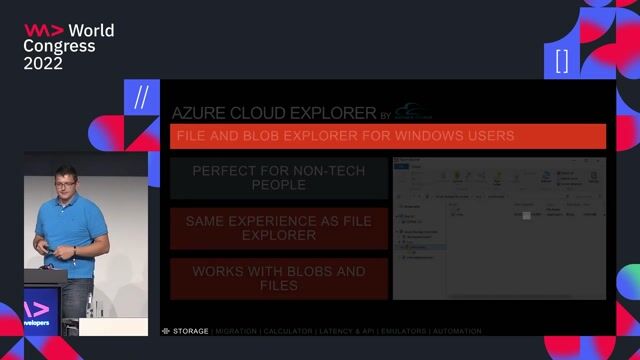This screenshot has width=640, height=360.
Task: Select the EMULATORS section in the slide footer
Action: pyautogui.click(x=403, y=331)
